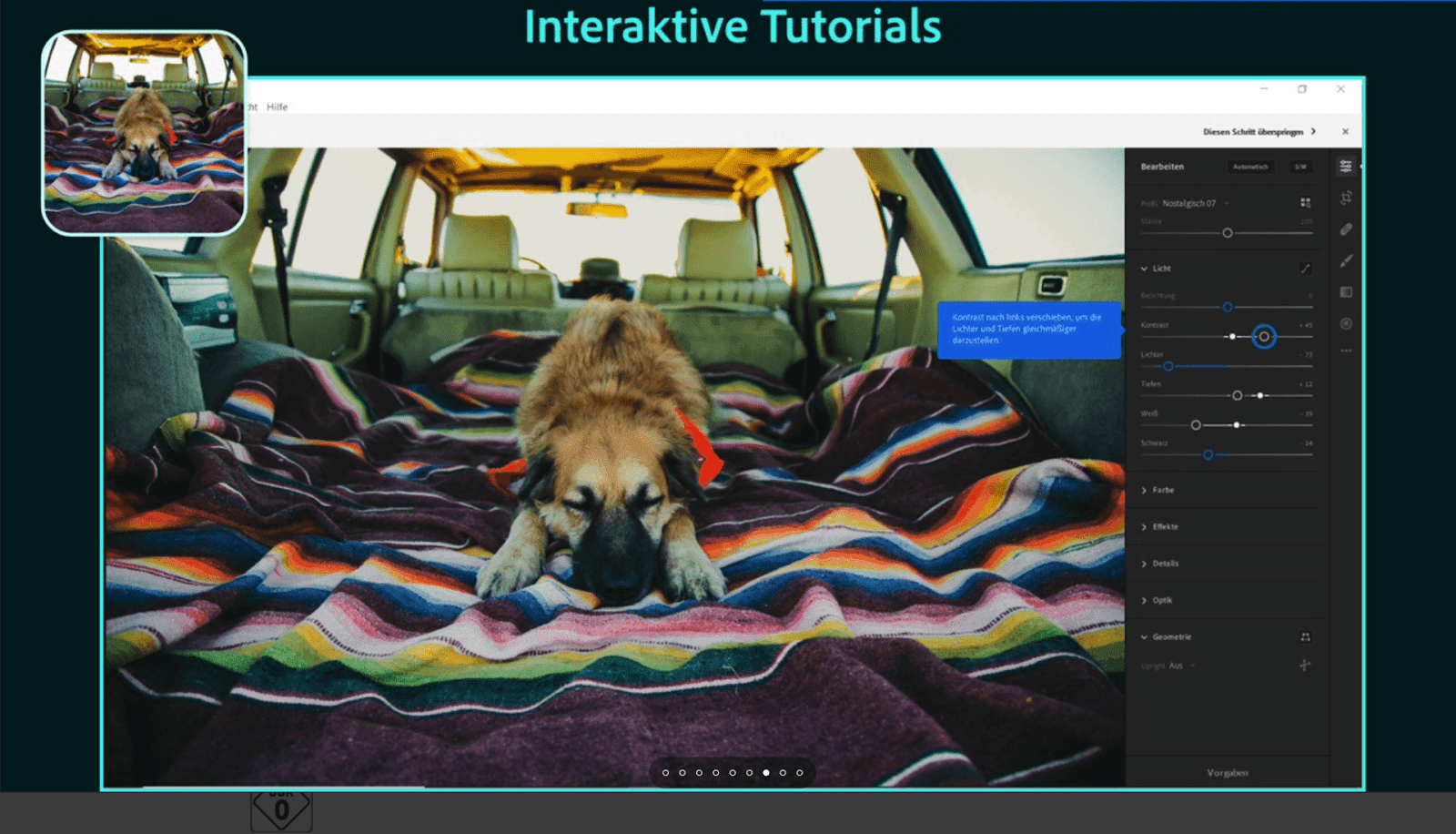The height and width of the screenshot is (834, 1456).
Task: Go to the eighth tutorial step dot
Action: (783, 773)
